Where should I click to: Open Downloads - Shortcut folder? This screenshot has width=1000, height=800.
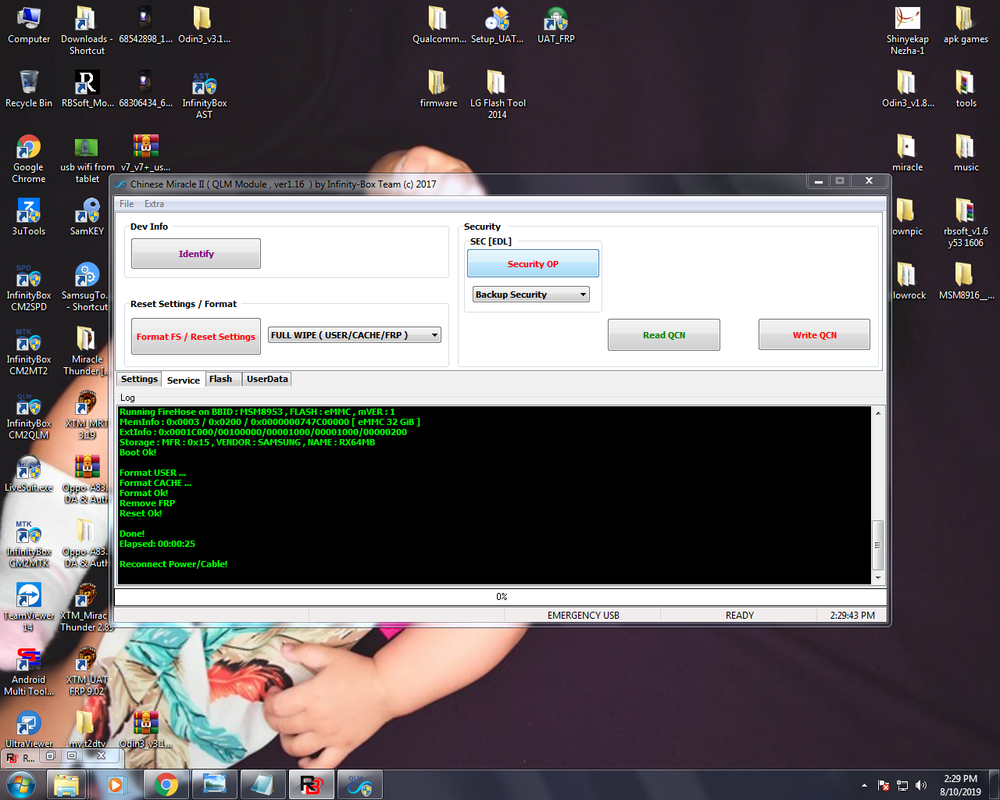pos(87,31)
